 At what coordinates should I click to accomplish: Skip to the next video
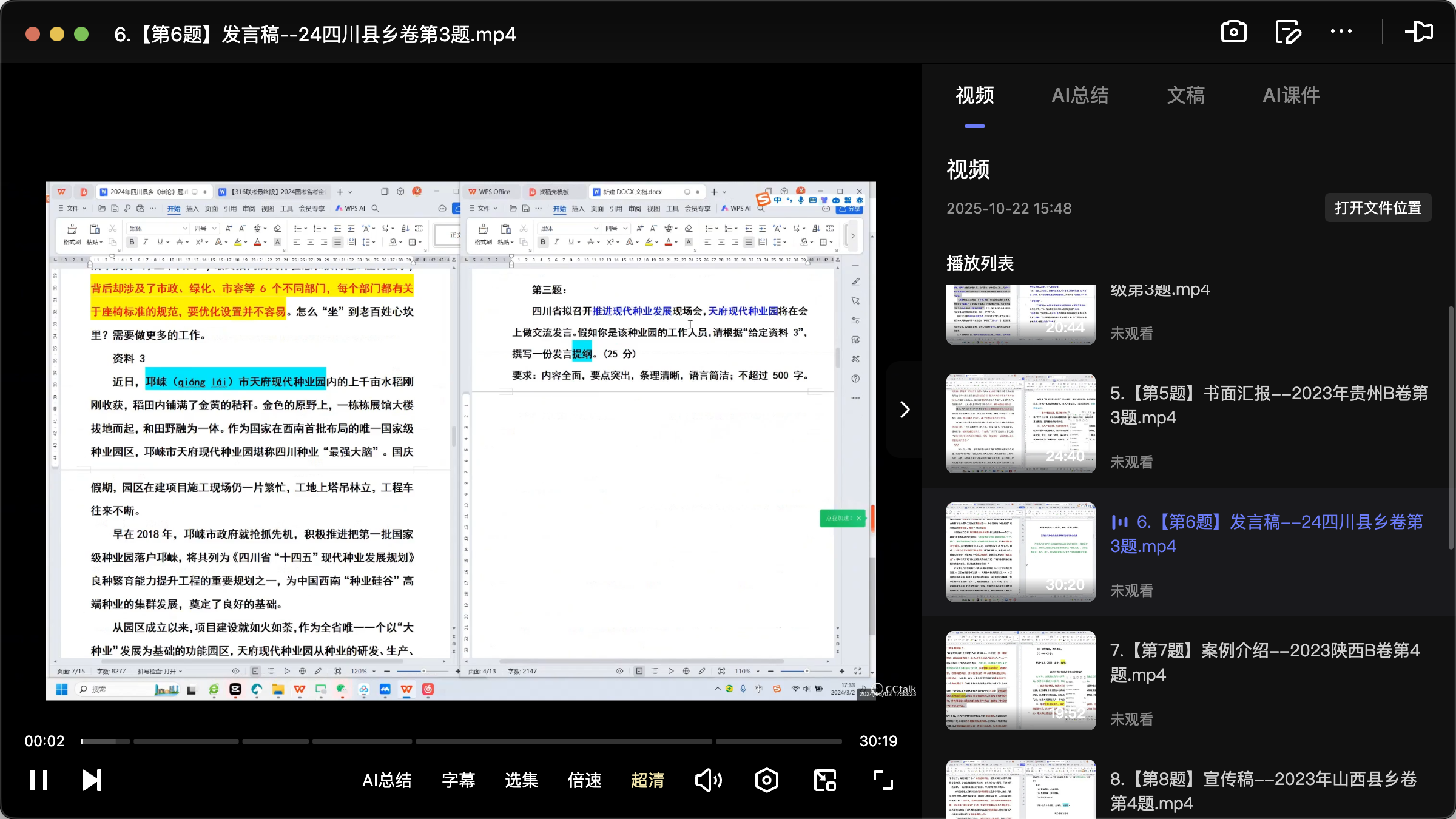[x=91, y=780]
